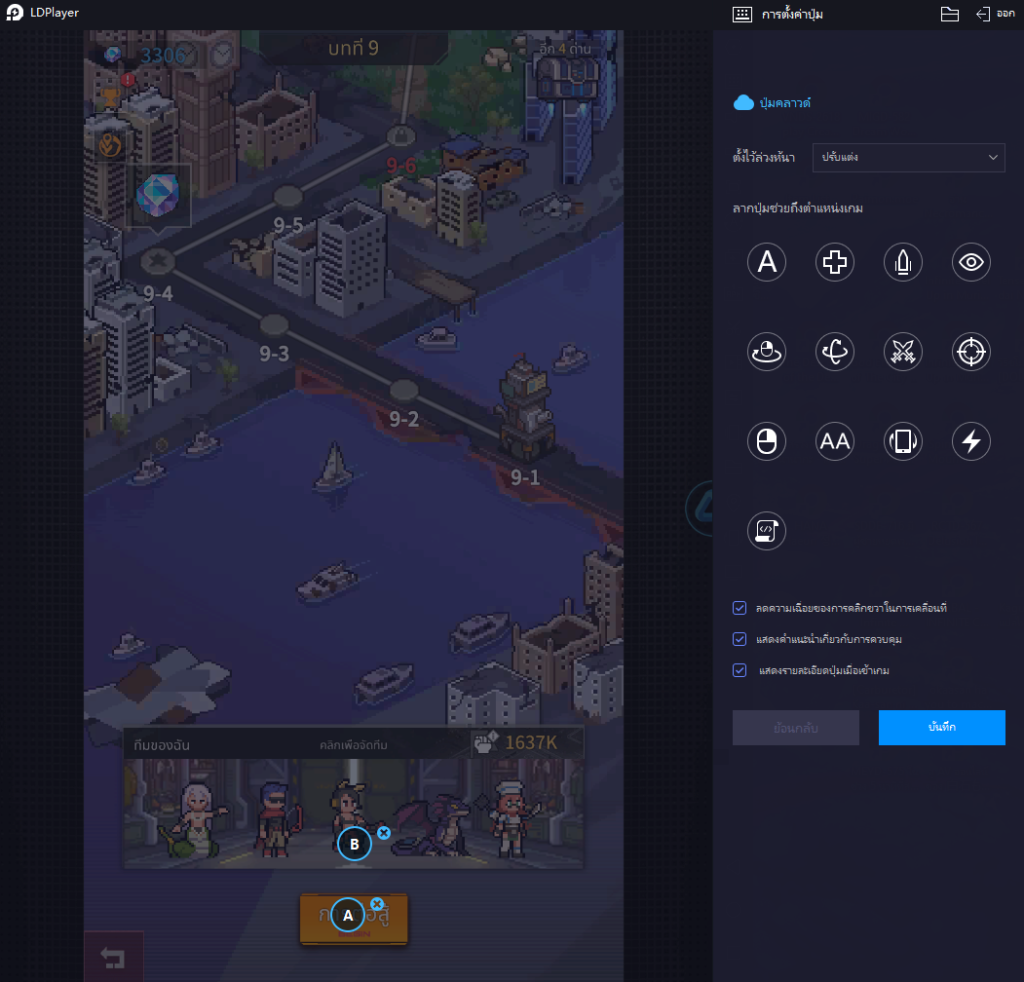The width and height of the screenshot is (1024, 982).
Task: Click the blue 'บันทึก' save button
Action: pyautogui.click(x=942, y=727)
